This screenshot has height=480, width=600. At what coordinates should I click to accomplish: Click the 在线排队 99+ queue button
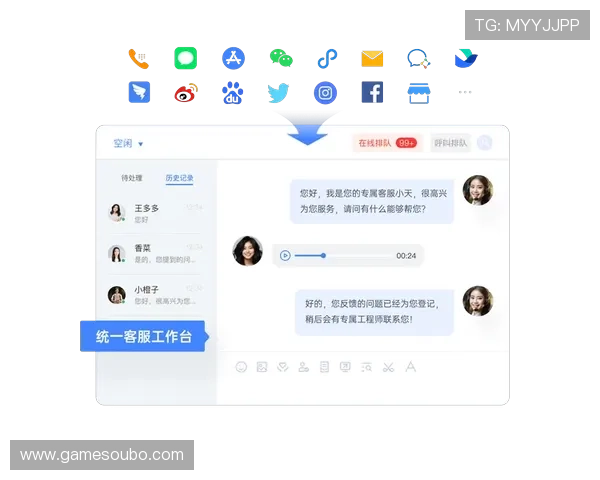(x=388, y=143)
